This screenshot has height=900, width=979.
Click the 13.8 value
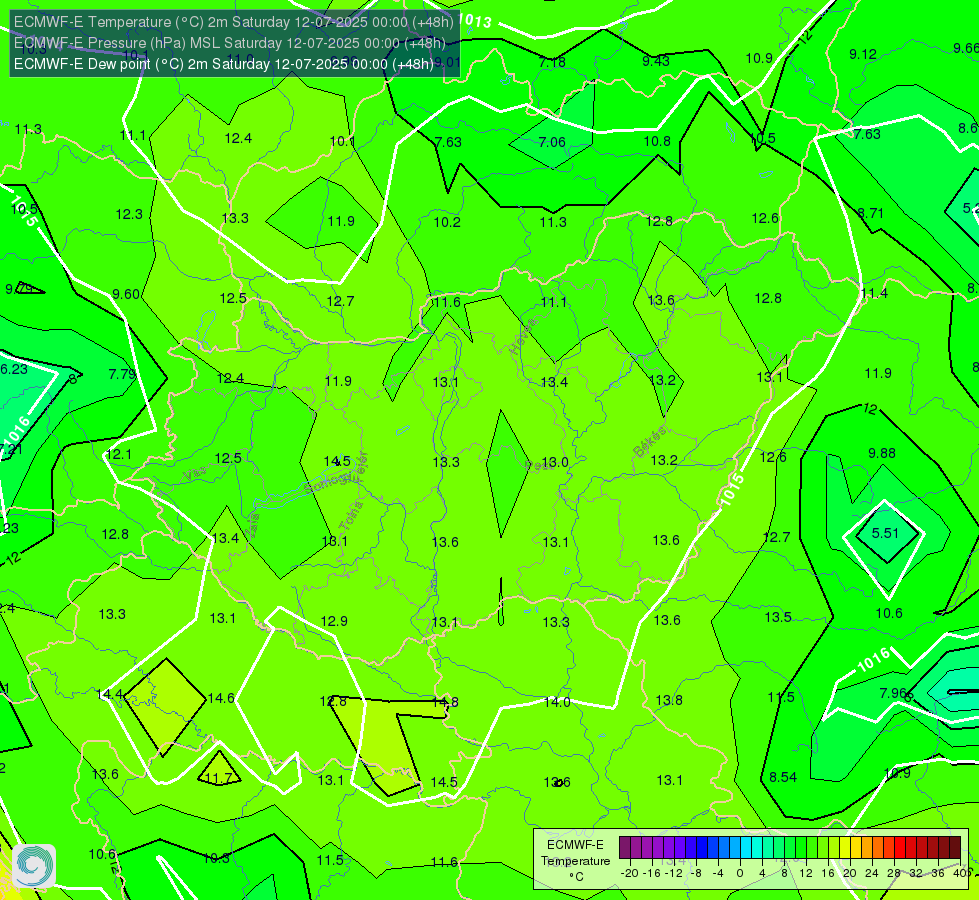pos(669,700)
